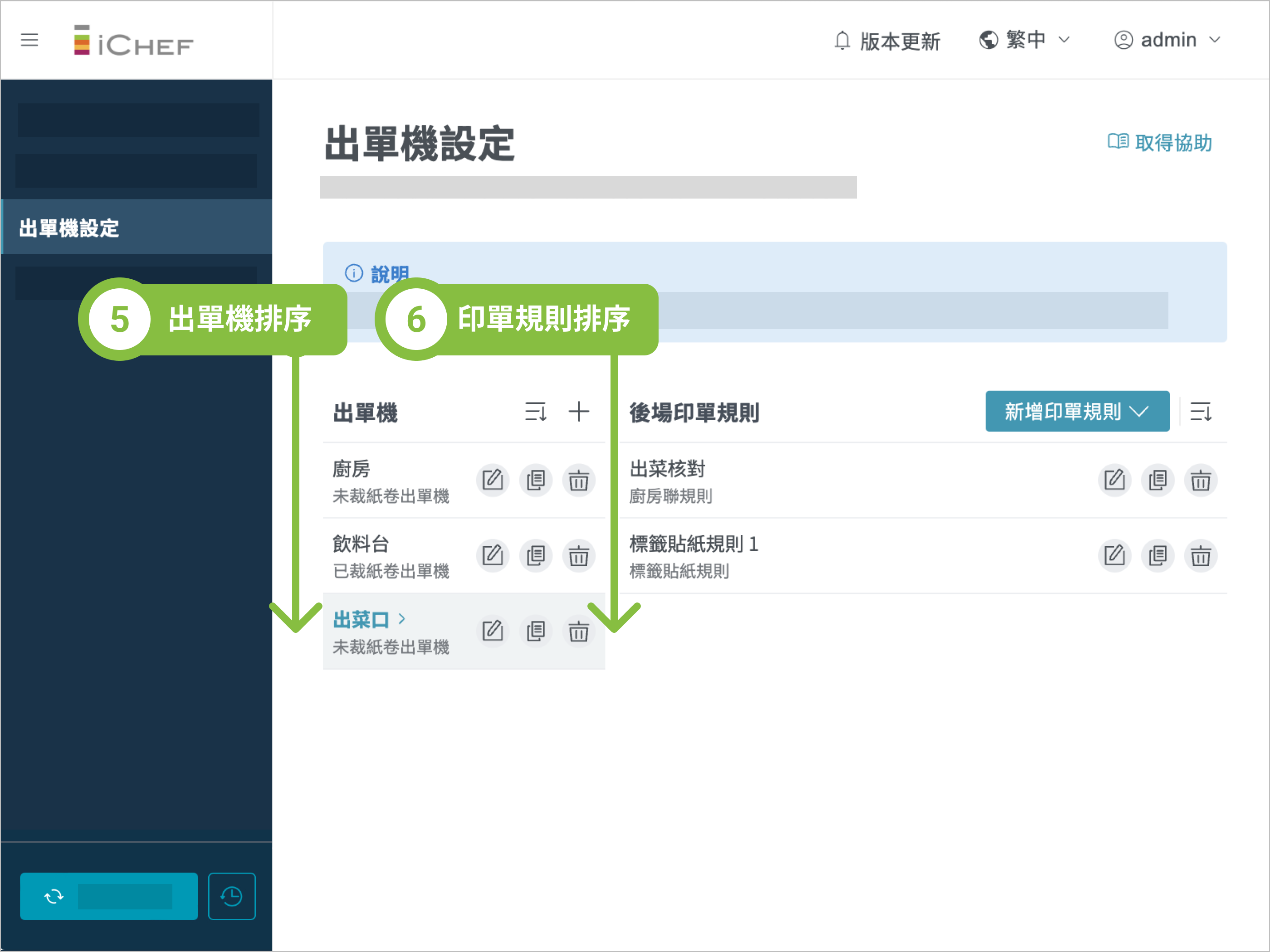The image size is (1270, 952).
Task: Open 取得協助 help link
Action: 1159,142
